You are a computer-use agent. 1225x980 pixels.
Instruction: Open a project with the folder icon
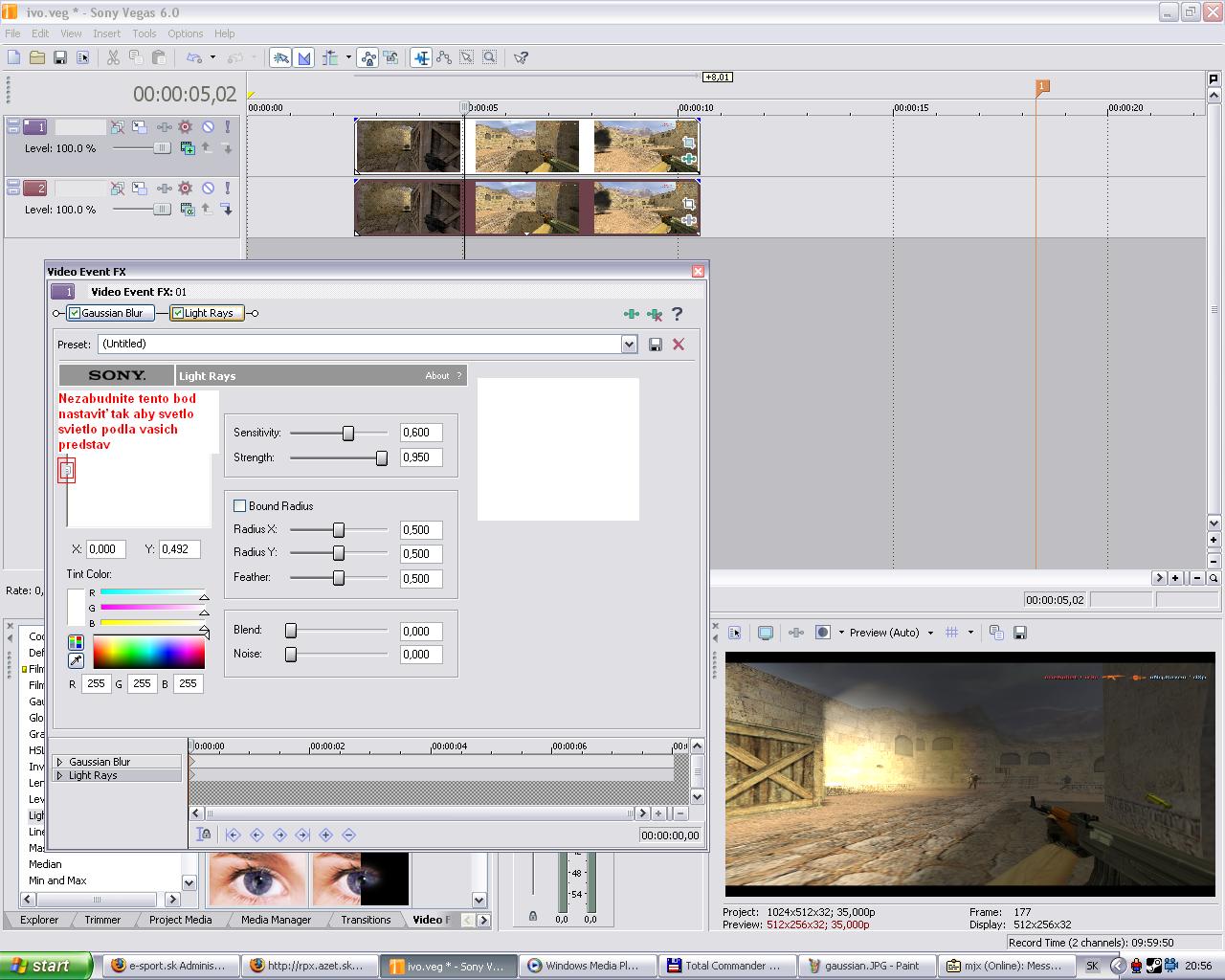click(36, 57)
